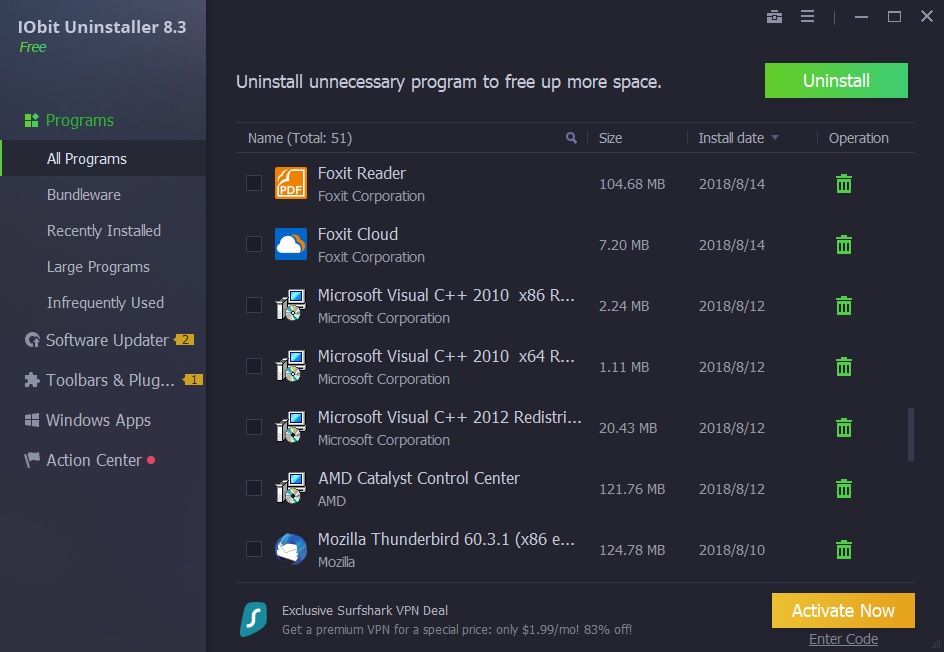This screenshot has height=652, width=944.
Task: Click the Visual C++ 2010 x86 installer icon
Action: (291, 305)
